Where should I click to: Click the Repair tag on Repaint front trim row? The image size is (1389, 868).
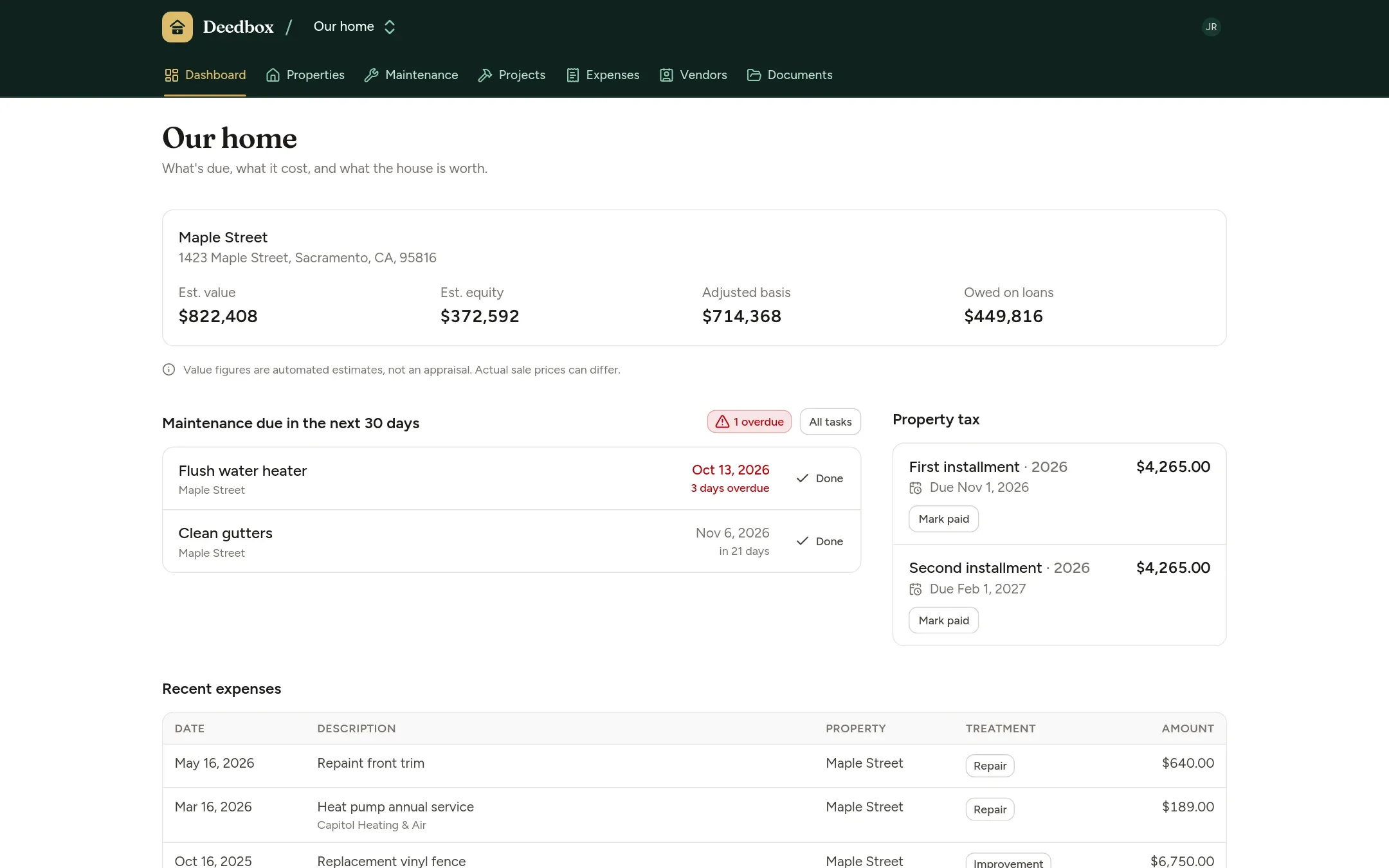pyautogui.click(x=990, y=766)
